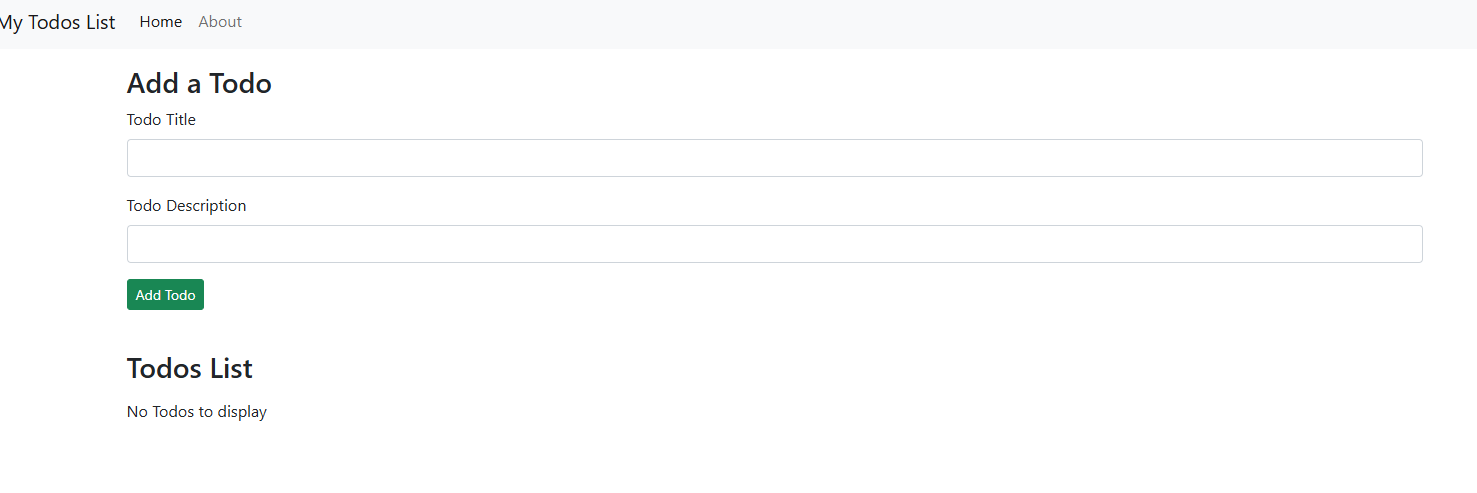Screen dimensions: 1477x493
Task: Click the No Todos to display message
Action: tap(197, 412)
